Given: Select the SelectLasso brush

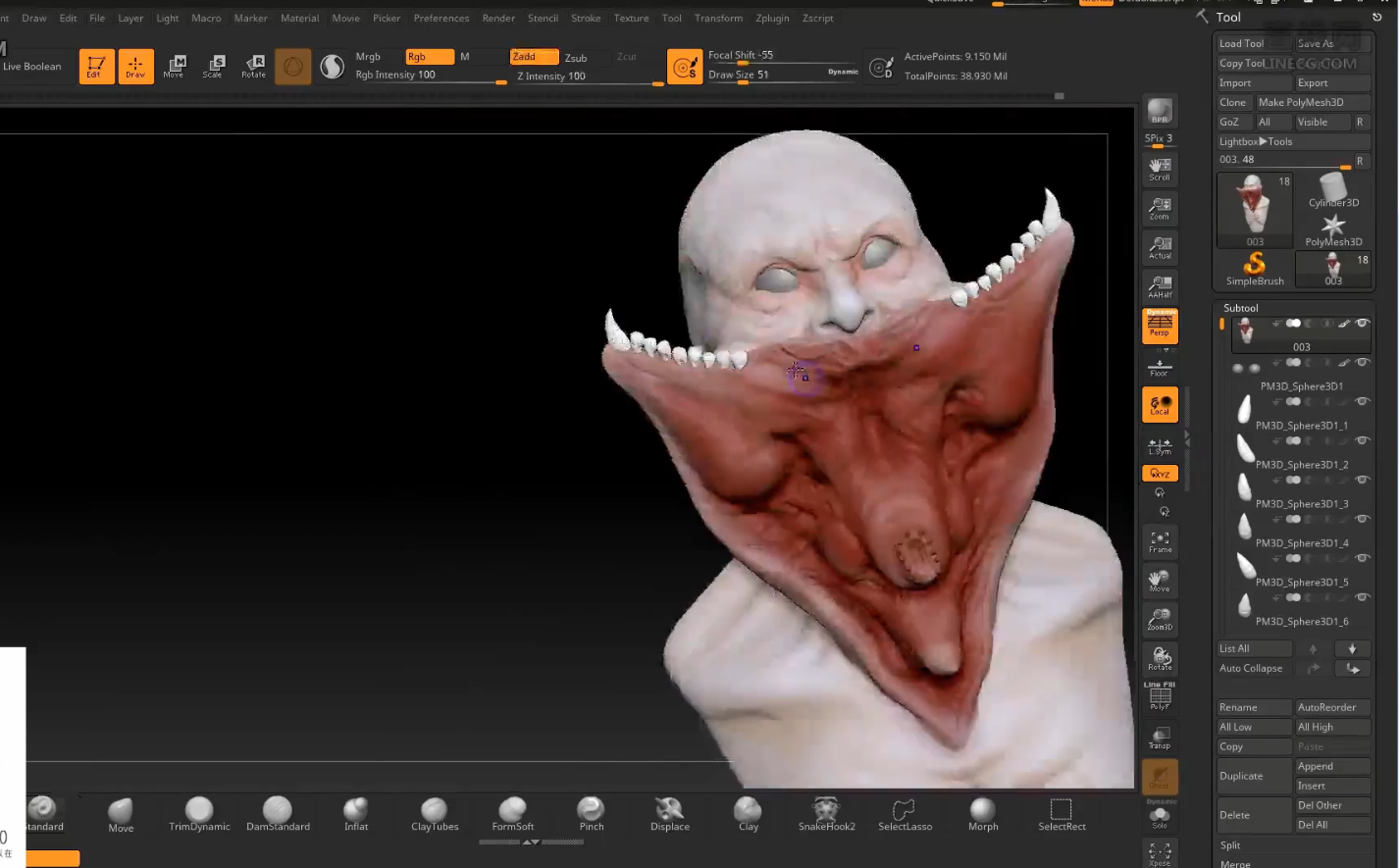Looking at the screenshot, I should [905, 814].
